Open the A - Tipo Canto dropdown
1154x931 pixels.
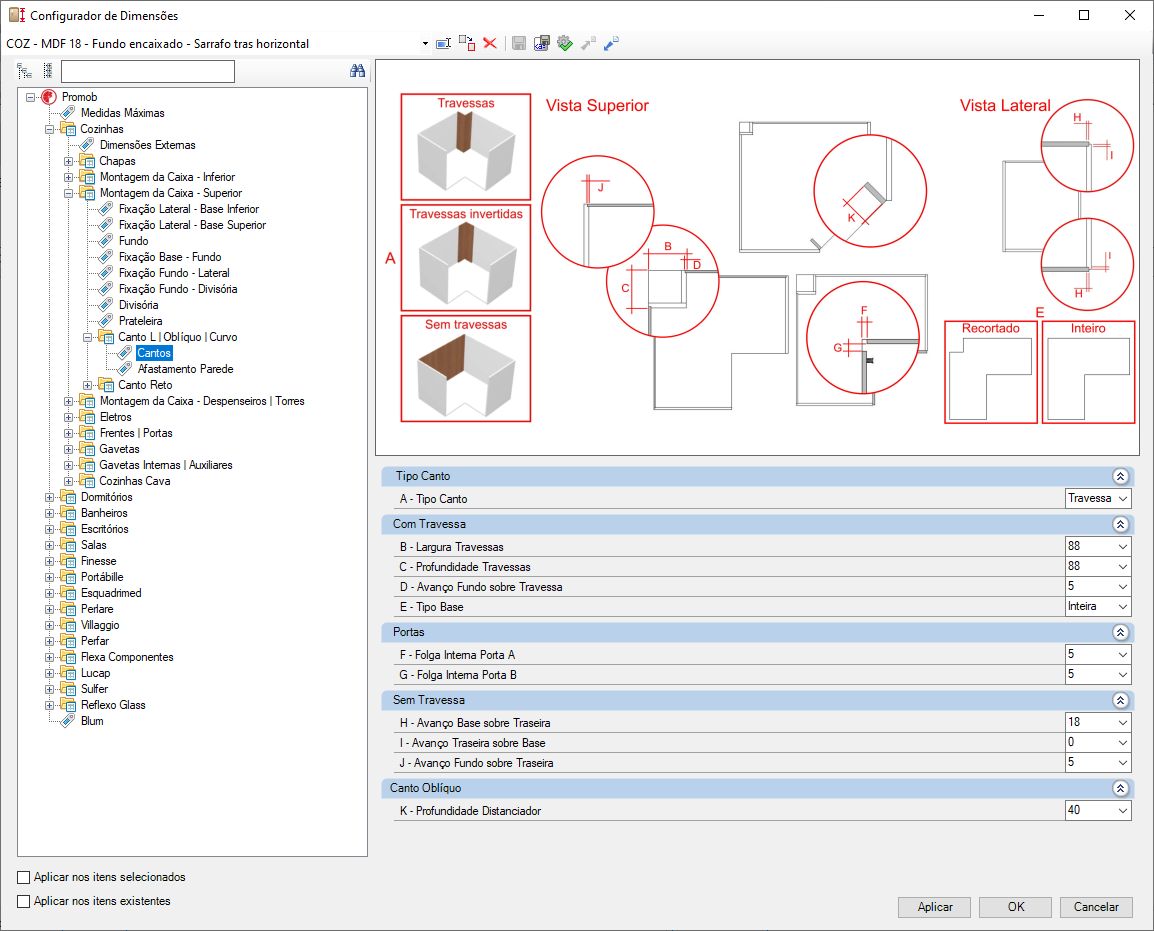1122,498
